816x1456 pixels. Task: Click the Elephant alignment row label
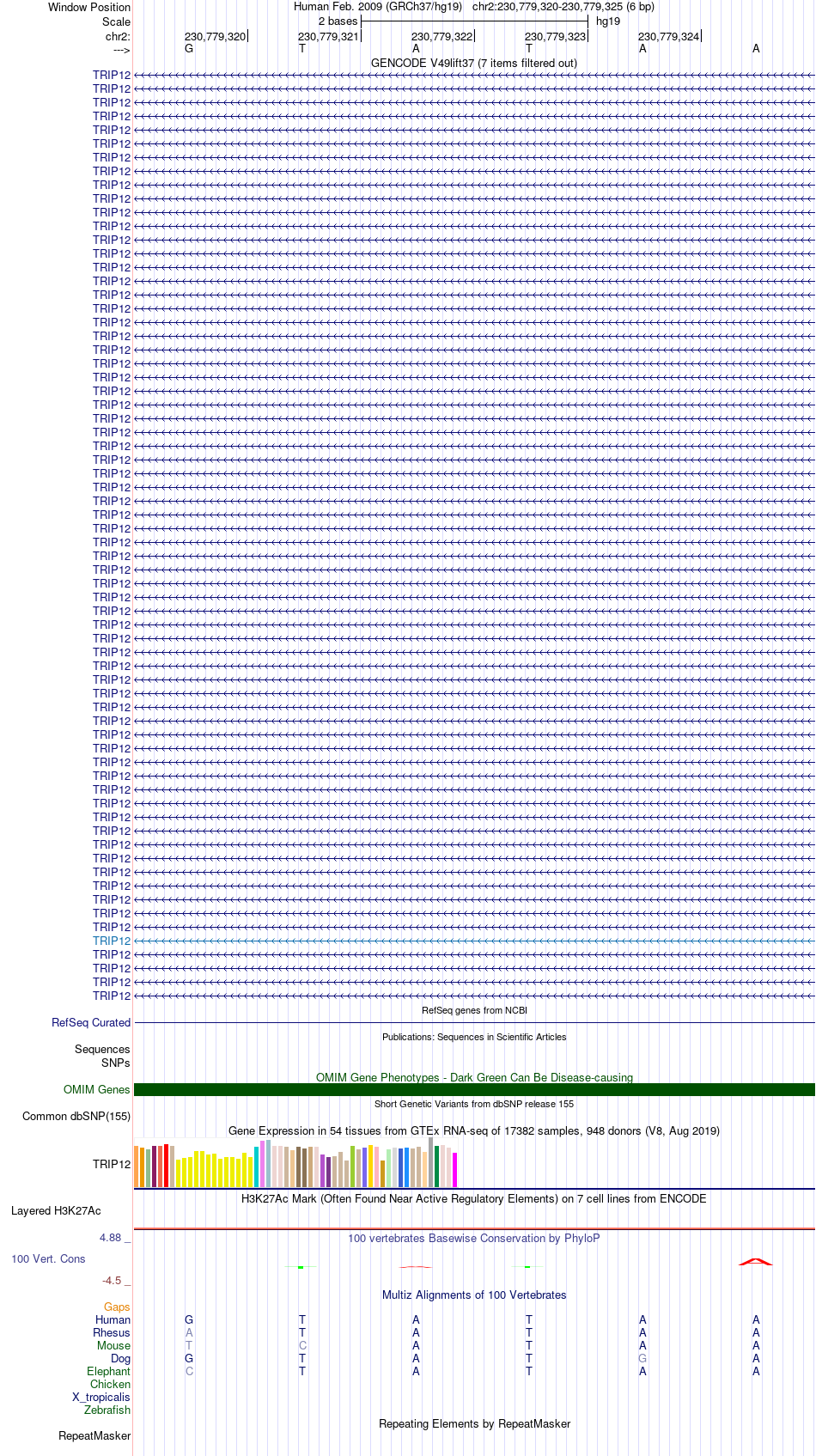point(109,1371)
